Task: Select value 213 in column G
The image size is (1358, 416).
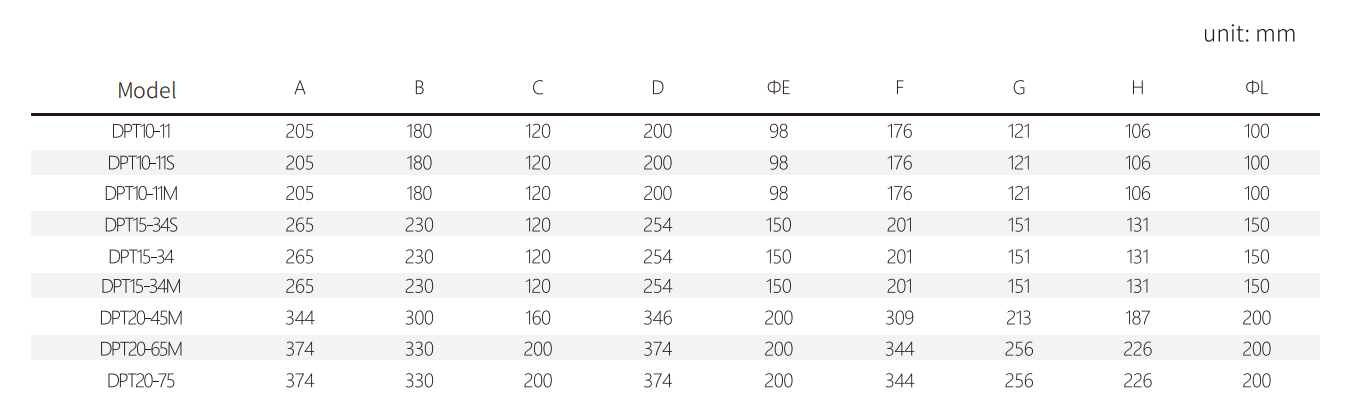Action: pos(1019,318)
